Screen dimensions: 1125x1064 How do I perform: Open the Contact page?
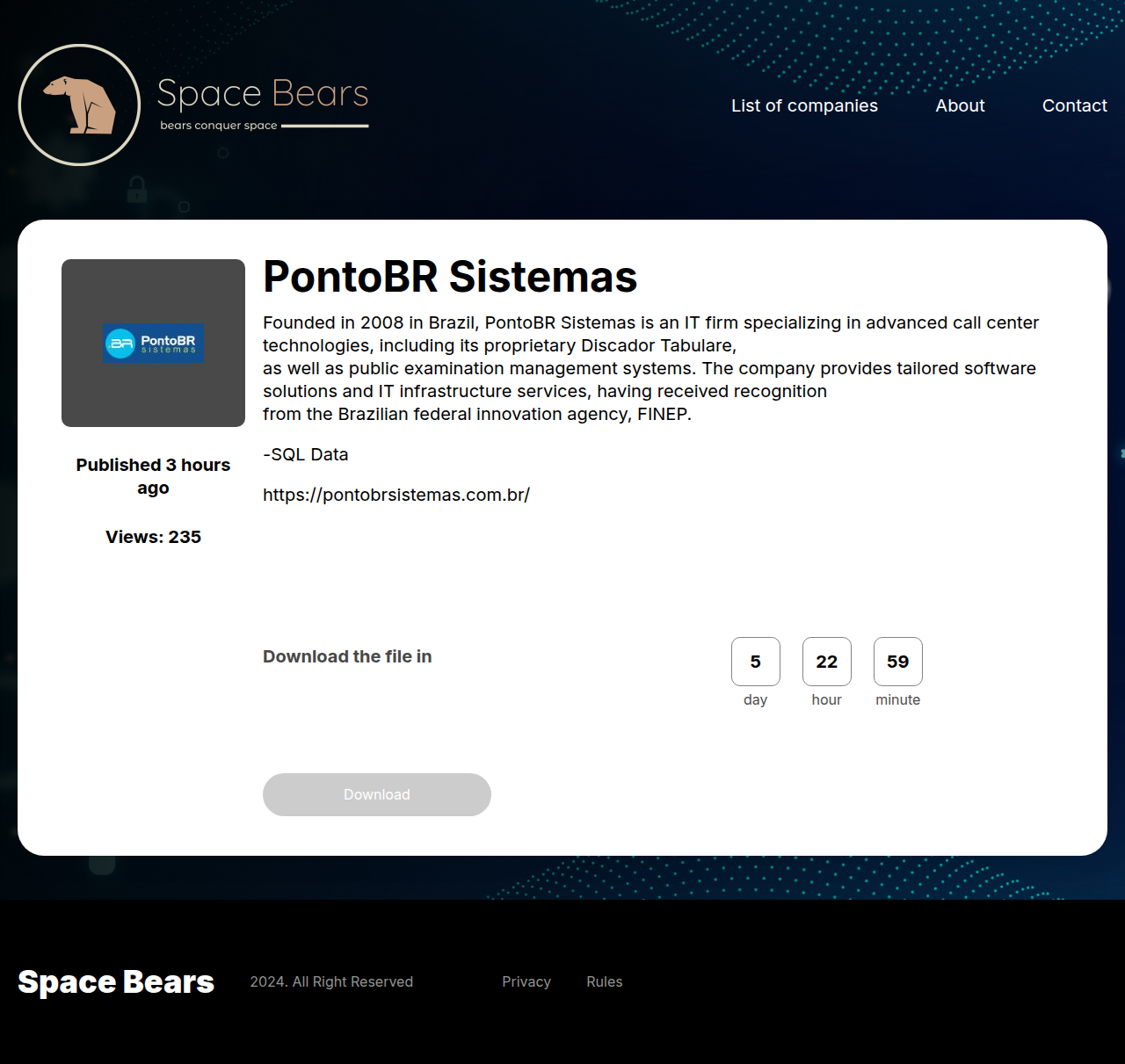point(1074,105)
